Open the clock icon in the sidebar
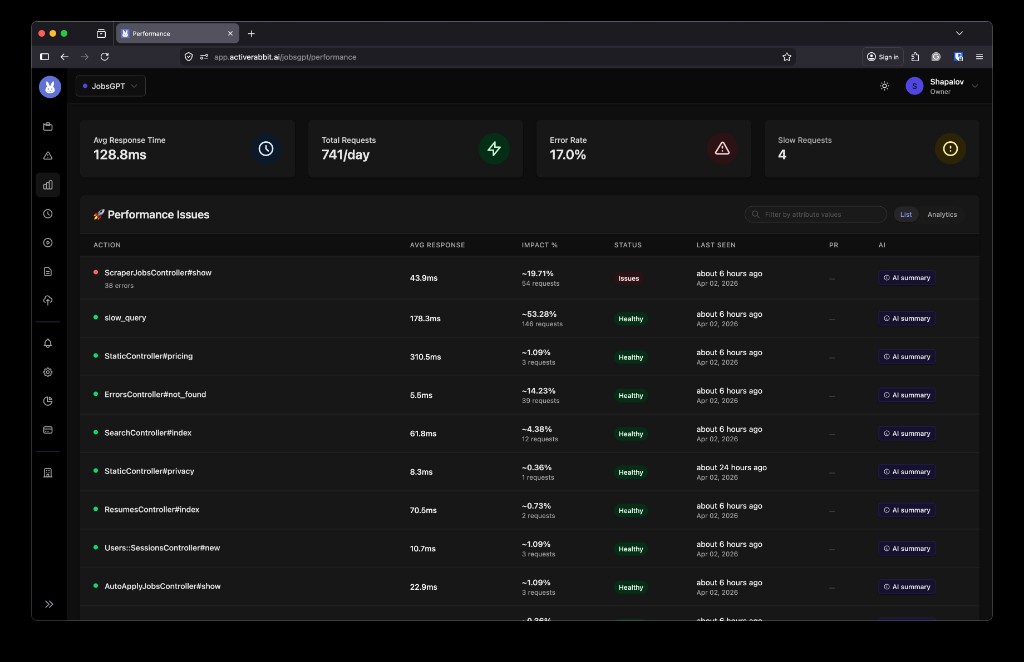Screen dimensions: 1024x662 point(48,213)
